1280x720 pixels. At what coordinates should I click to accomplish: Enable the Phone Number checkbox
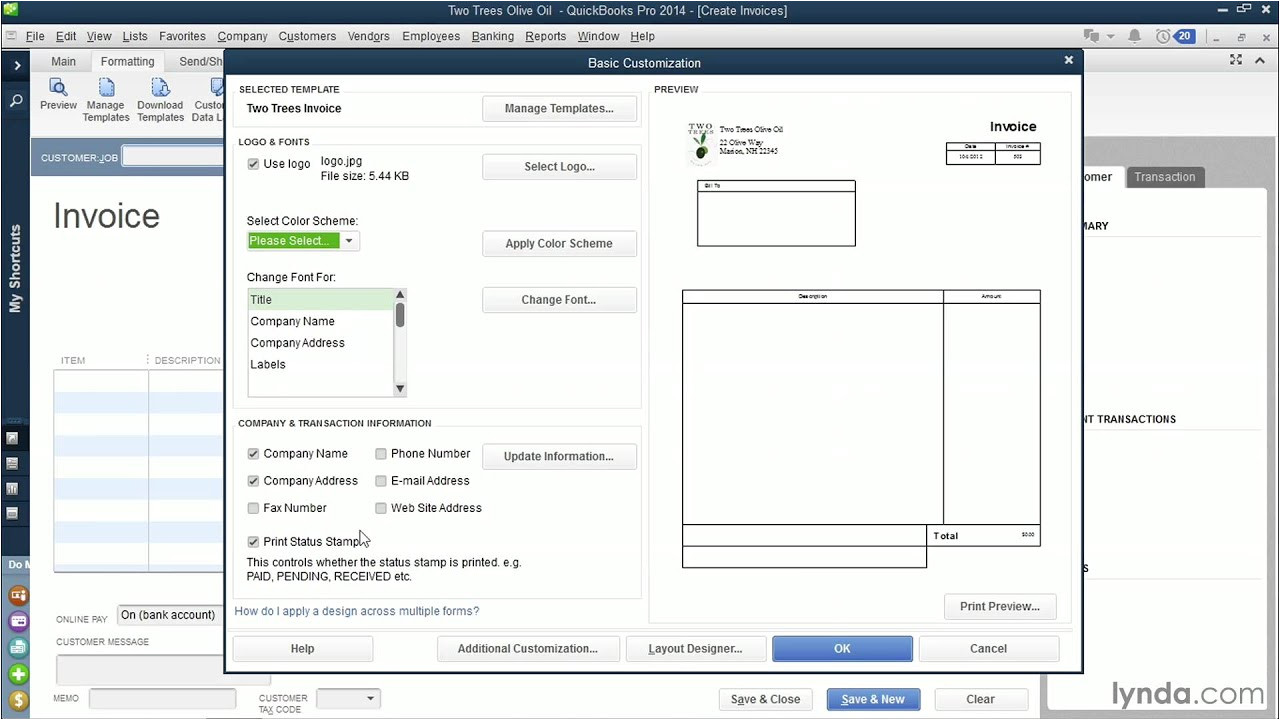[381, 454]
